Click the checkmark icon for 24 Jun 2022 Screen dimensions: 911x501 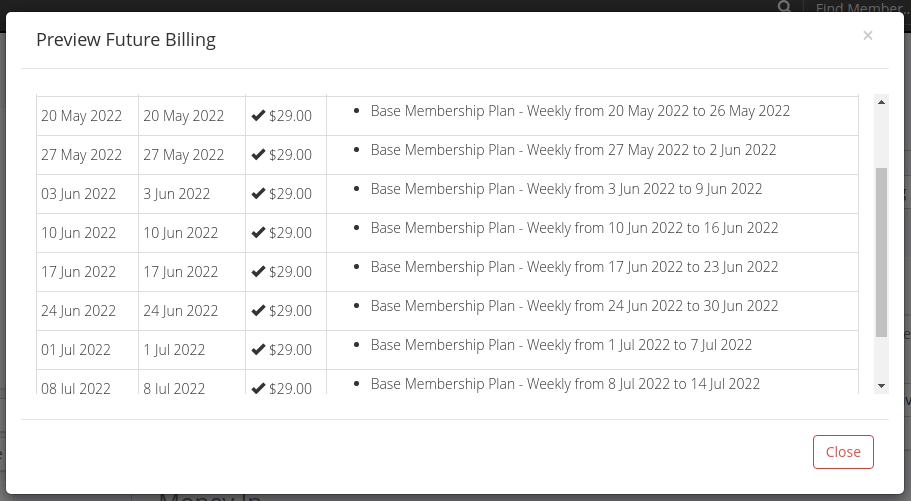pyautogui.click(x=259, y=310)
